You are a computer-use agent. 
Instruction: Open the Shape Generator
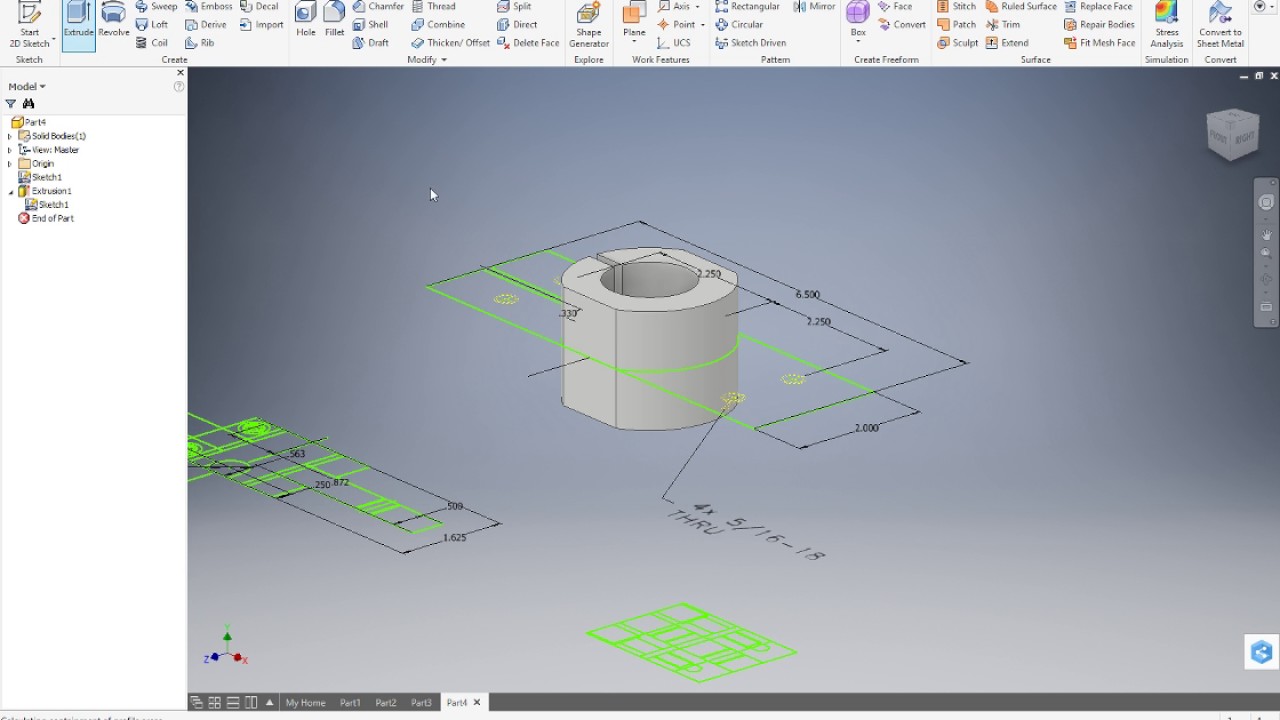click(589, 25)
